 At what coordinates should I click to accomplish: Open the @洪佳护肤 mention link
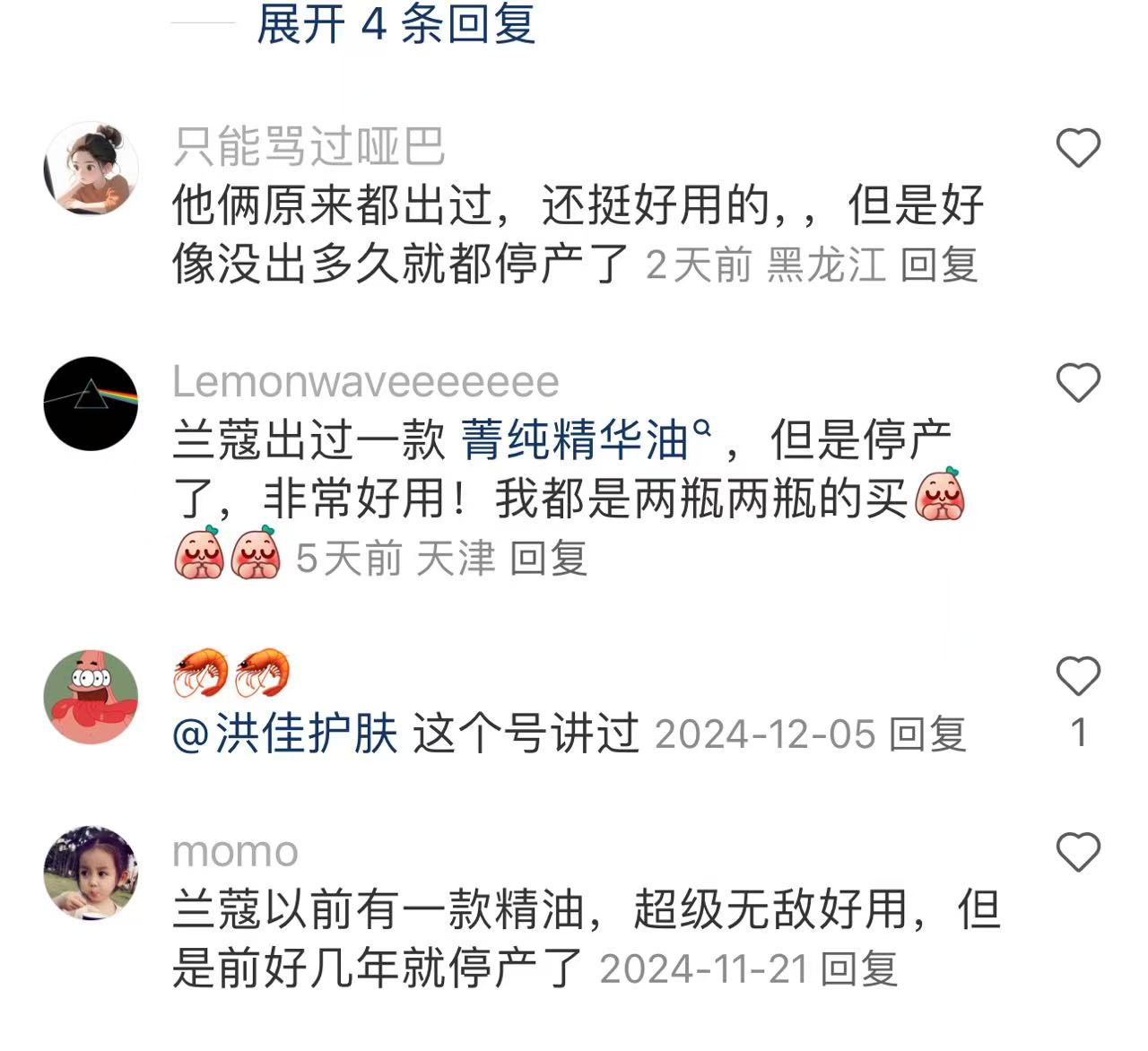[285, 734]
